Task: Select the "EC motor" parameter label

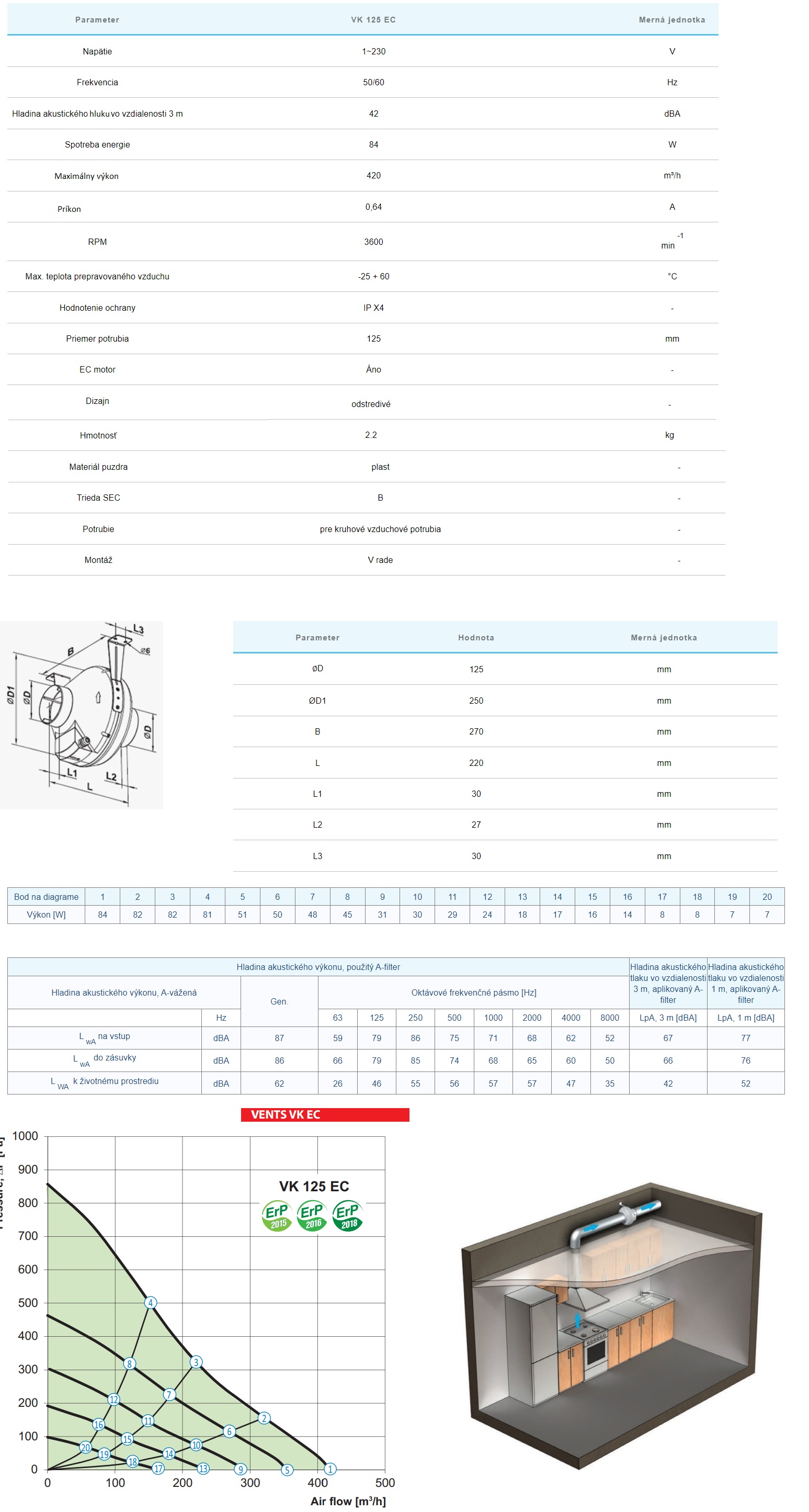Action: click(x=97, y=370)
